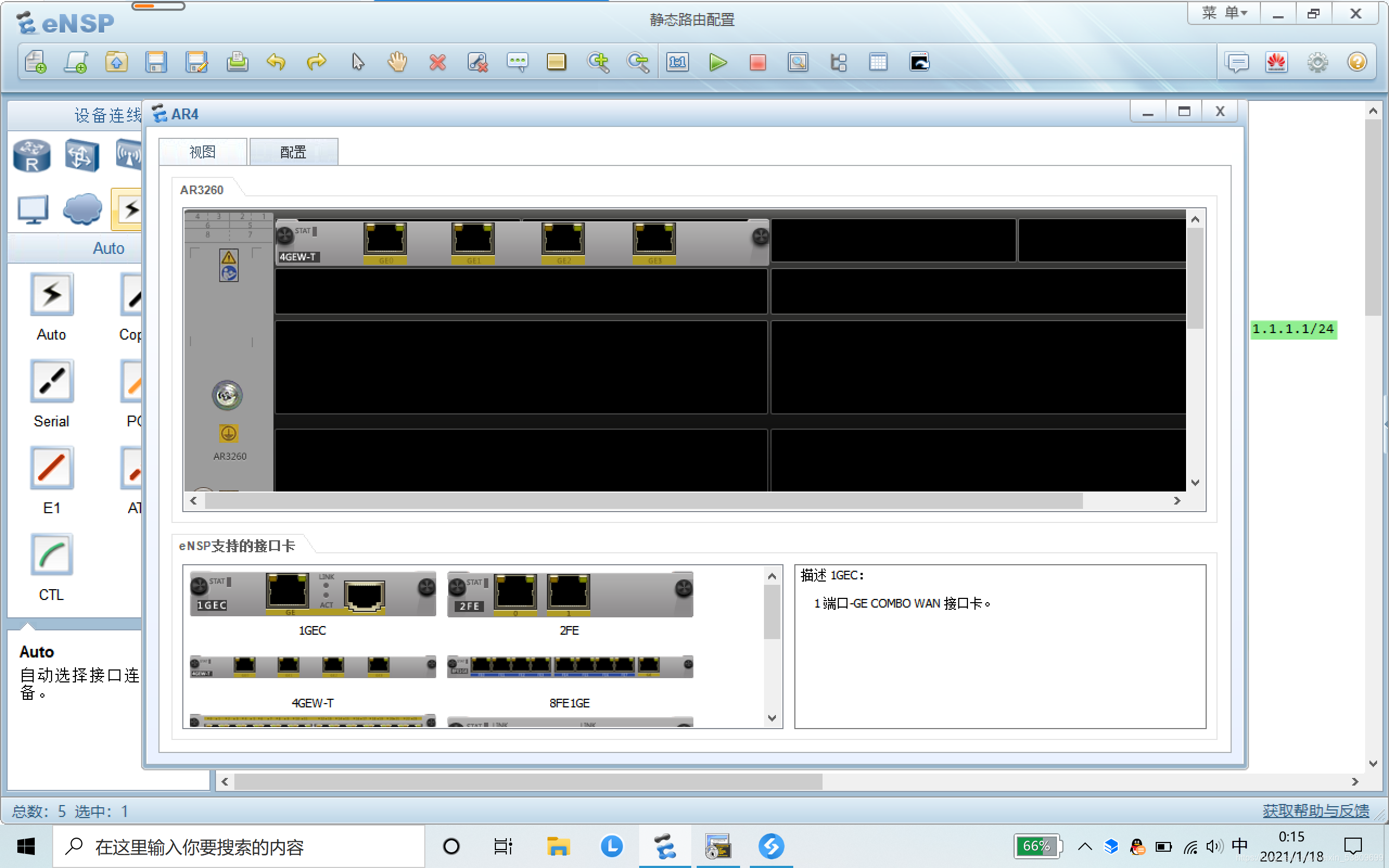Stop devices with the red stop button
This screenshot has width=1389, height=868.
(757, 62)
